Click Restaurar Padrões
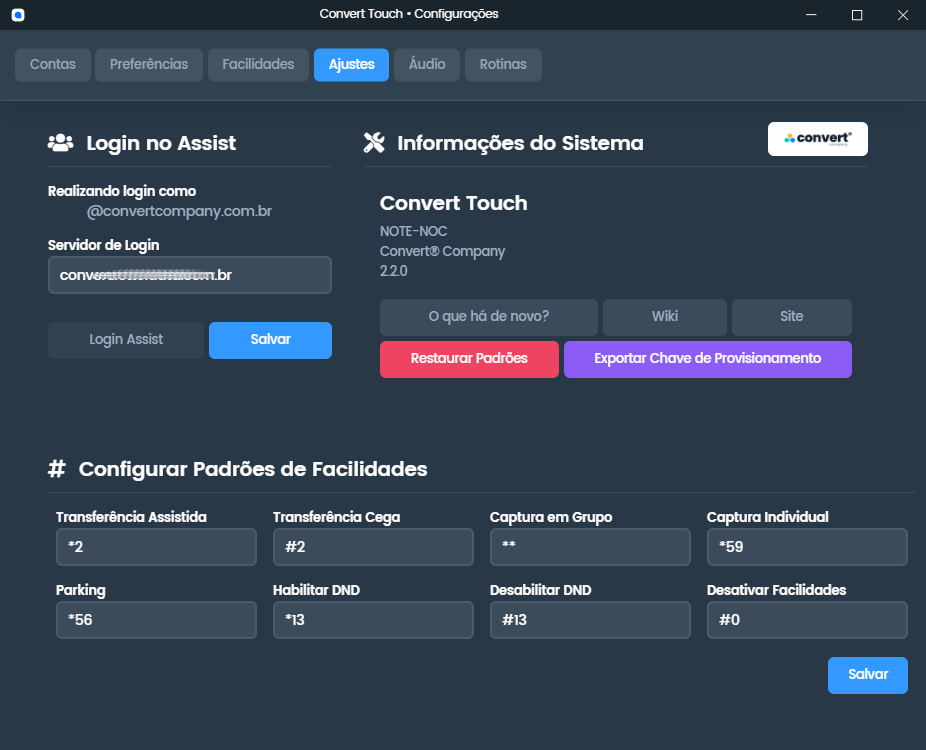 pyautogui.click(x=469, y=359)
